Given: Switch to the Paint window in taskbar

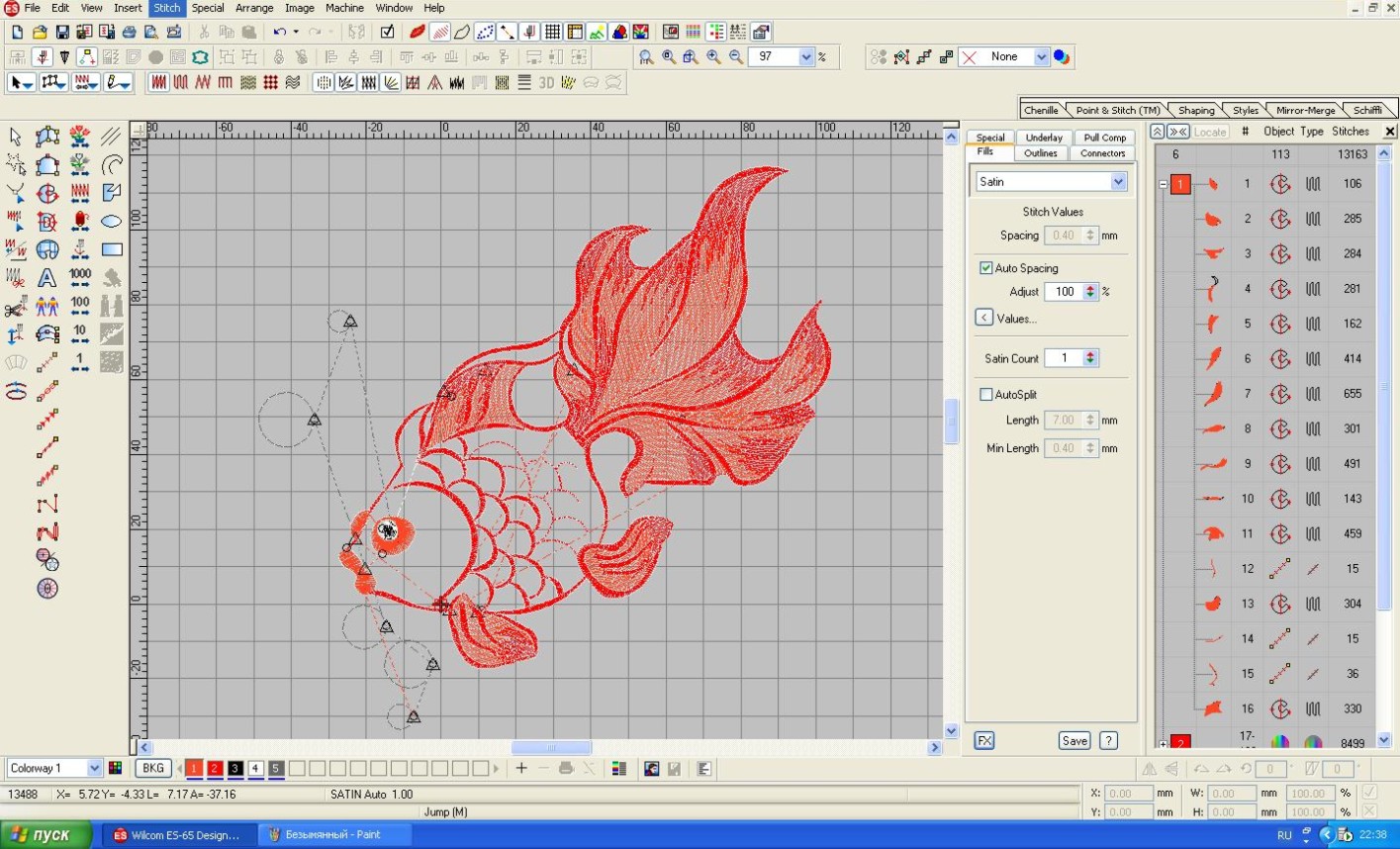Looking at the screenshot, I should click(332, 835).
